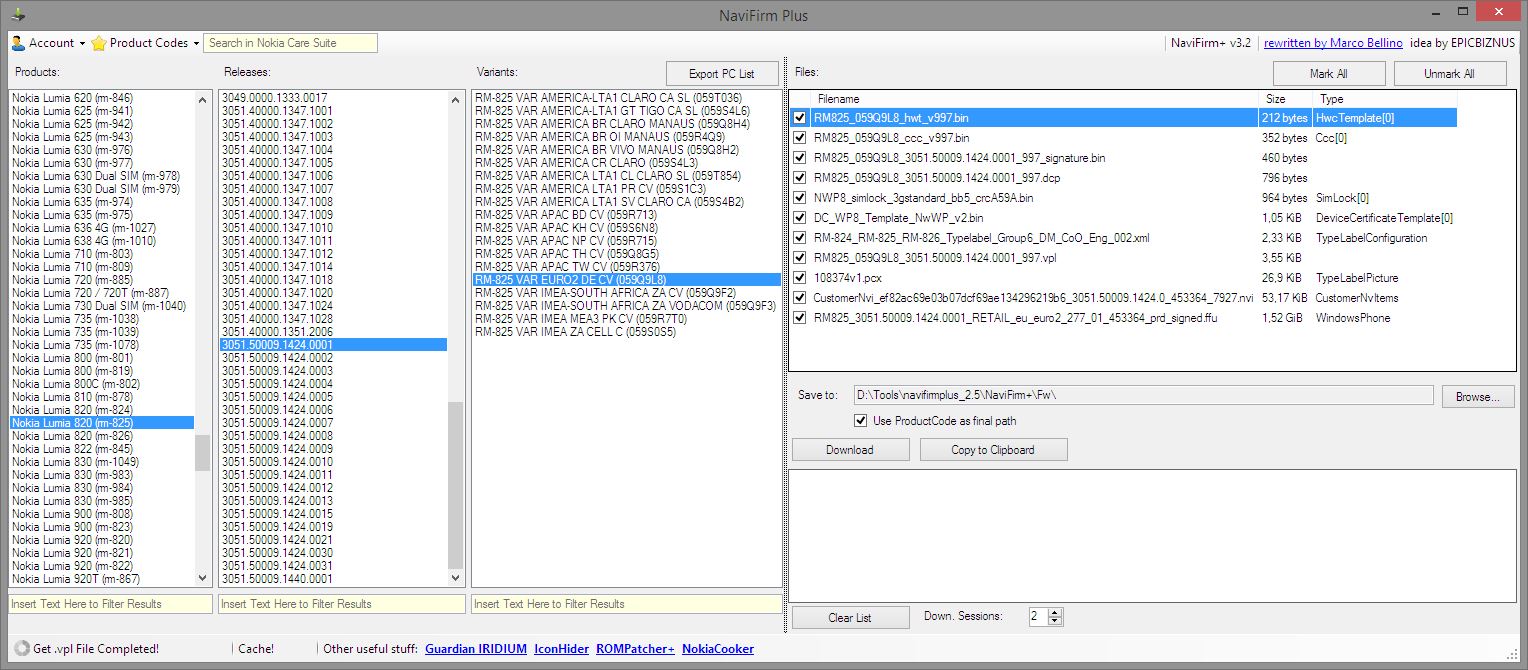Toggle checkbox for the 997.vpl file
Viewport: 1528px width, 670px height.
800,258
